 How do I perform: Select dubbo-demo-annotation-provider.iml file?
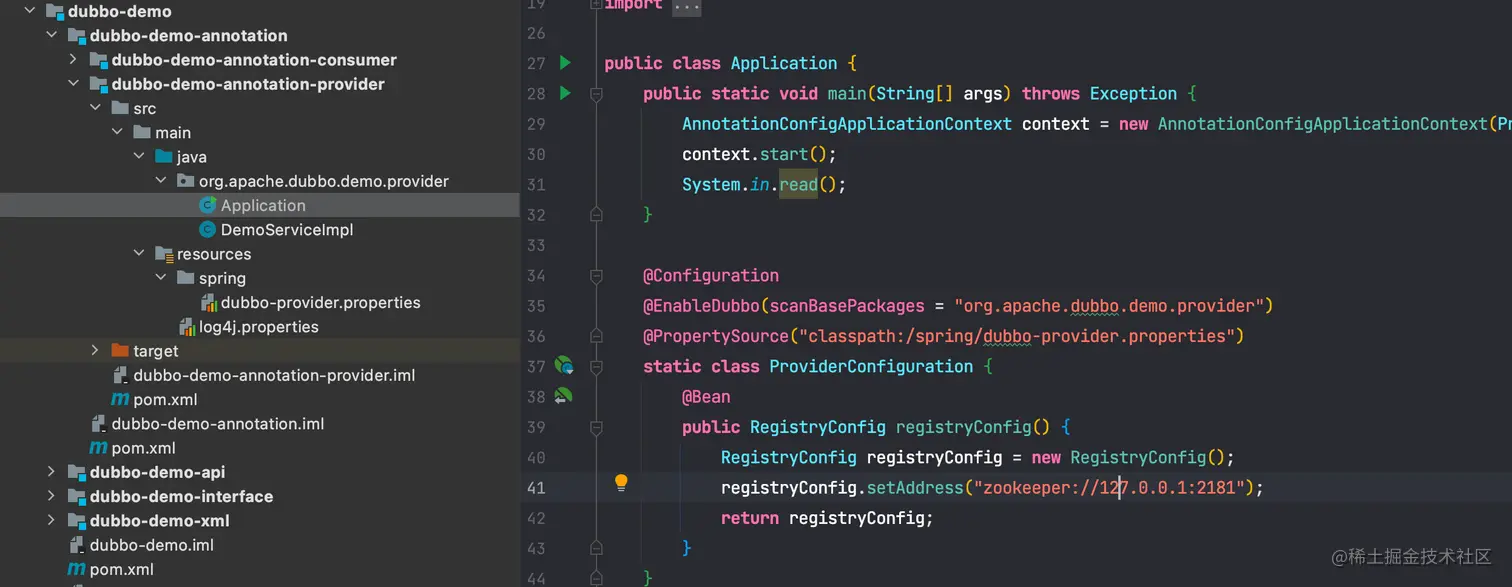[274, 375]
